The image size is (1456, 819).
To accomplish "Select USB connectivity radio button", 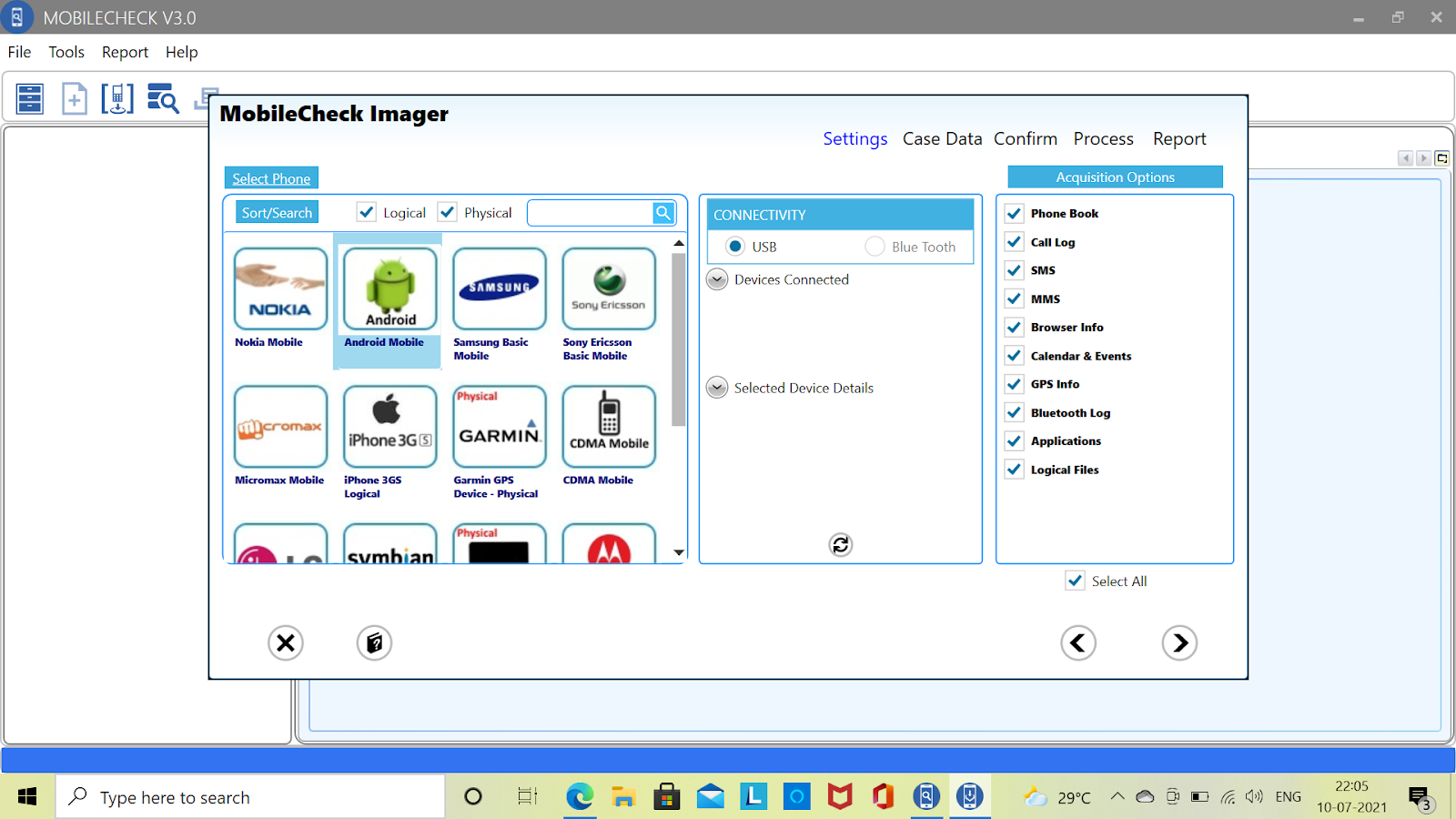I will click(735, 247).
